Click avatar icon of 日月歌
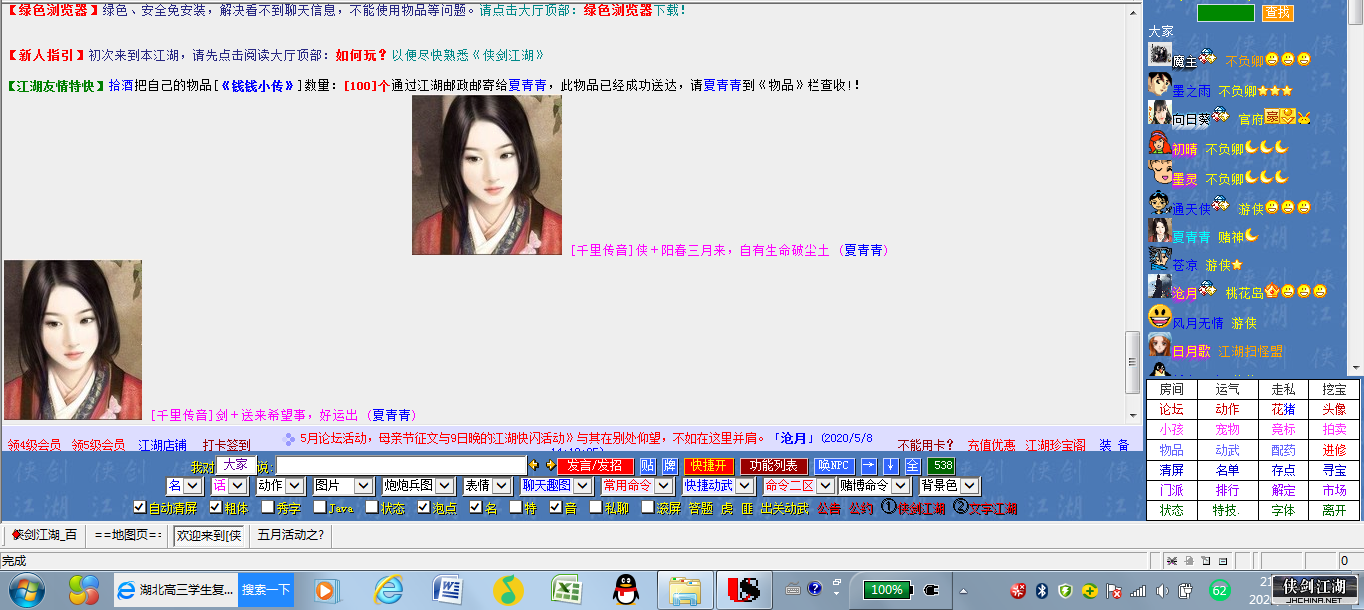 (1160, 346)
